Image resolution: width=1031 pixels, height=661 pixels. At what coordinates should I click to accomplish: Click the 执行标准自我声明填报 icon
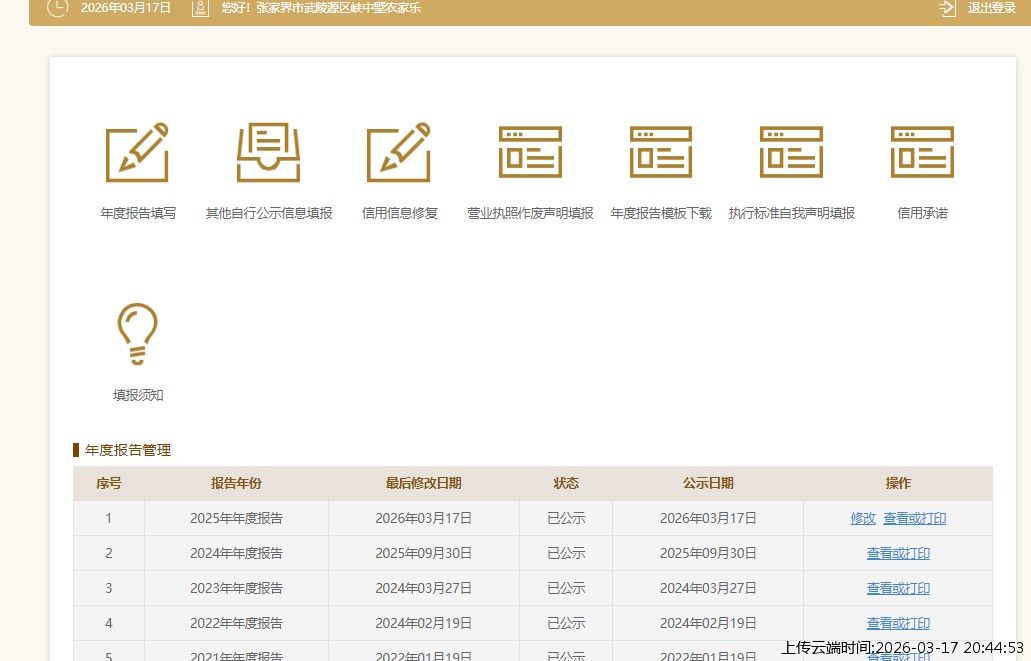point(791,152)
